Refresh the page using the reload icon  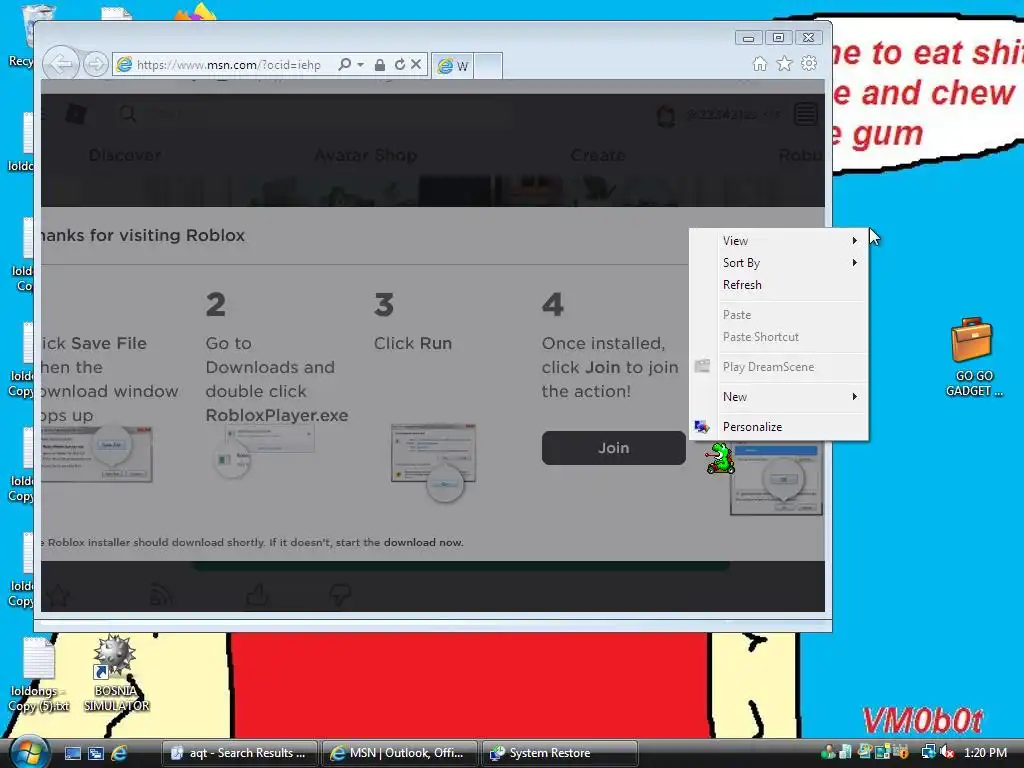click(x=399, y=64)
